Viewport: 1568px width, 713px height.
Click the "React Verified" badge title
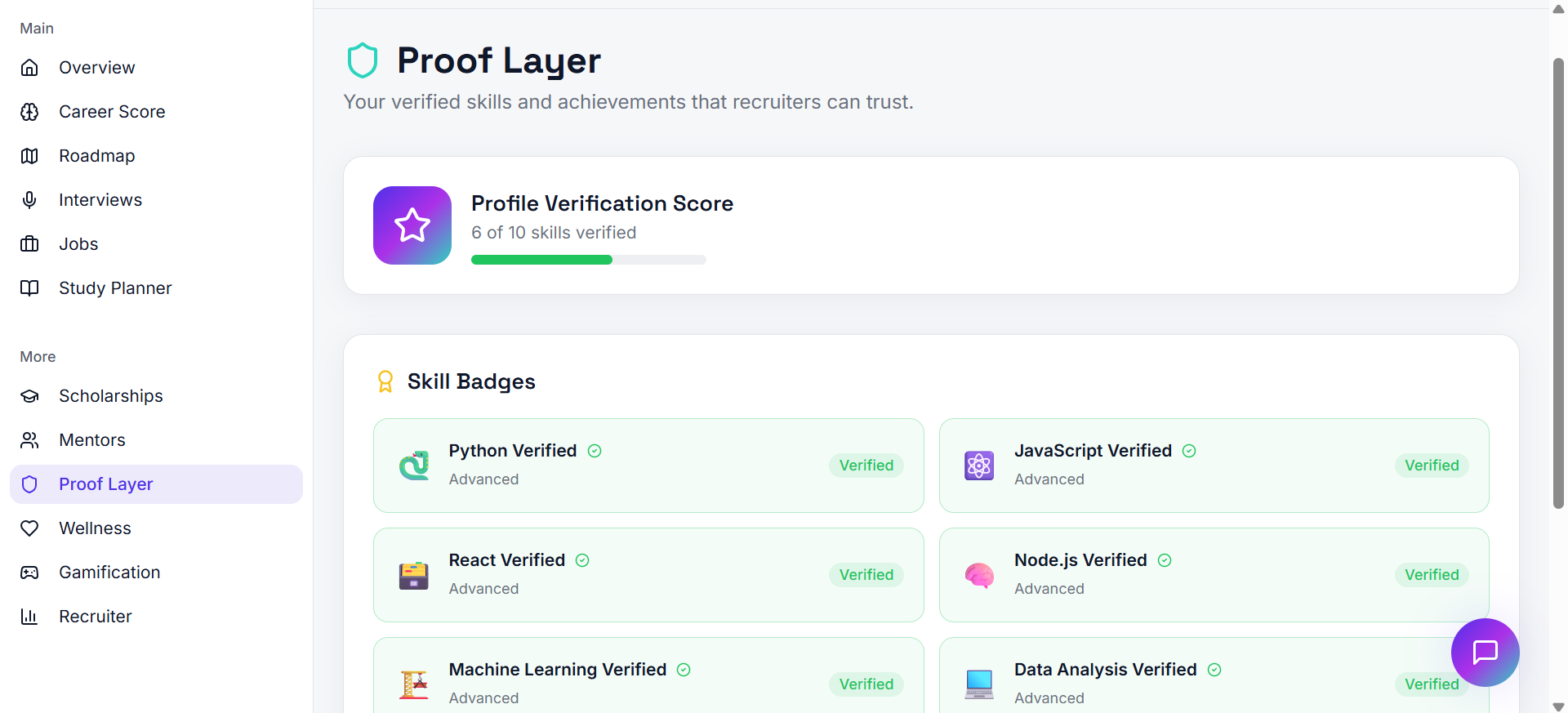coord(507,560)
